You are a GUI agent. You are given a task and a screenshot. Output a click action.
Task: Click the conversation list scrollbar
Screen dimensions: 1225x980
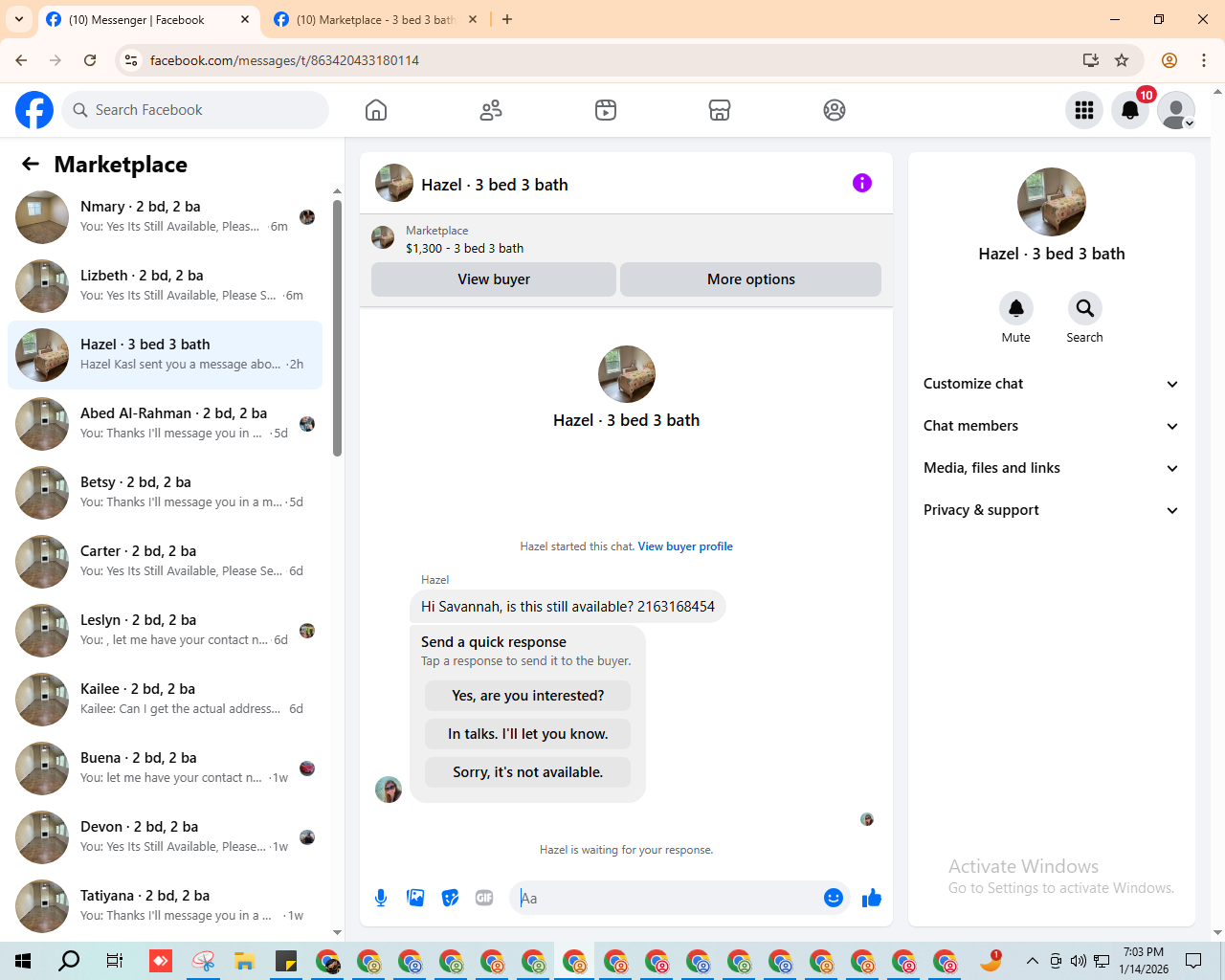(x=337, y=328)
